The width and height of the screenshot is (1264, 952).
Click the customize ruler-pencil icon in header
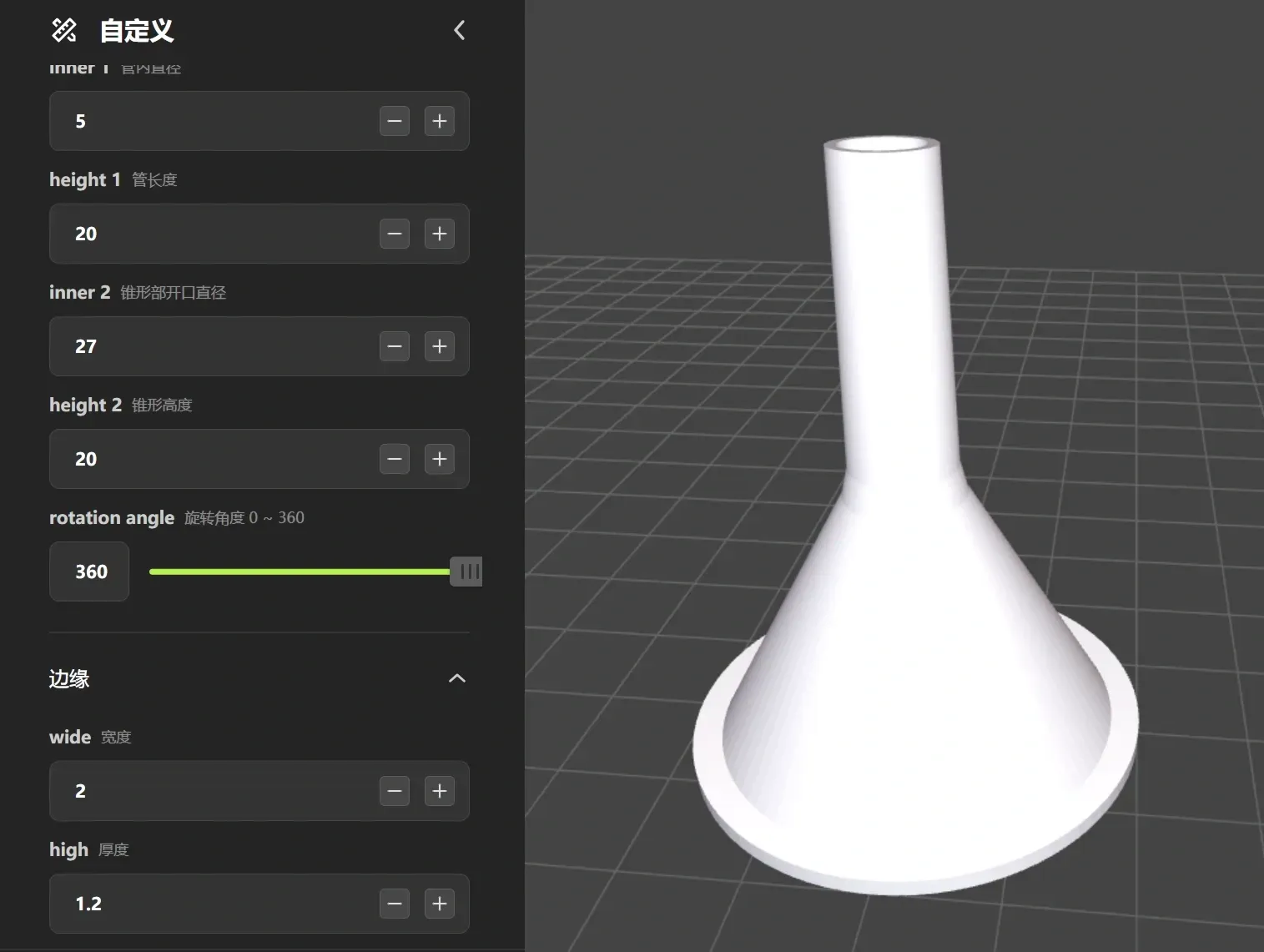(x=64, y=31)
